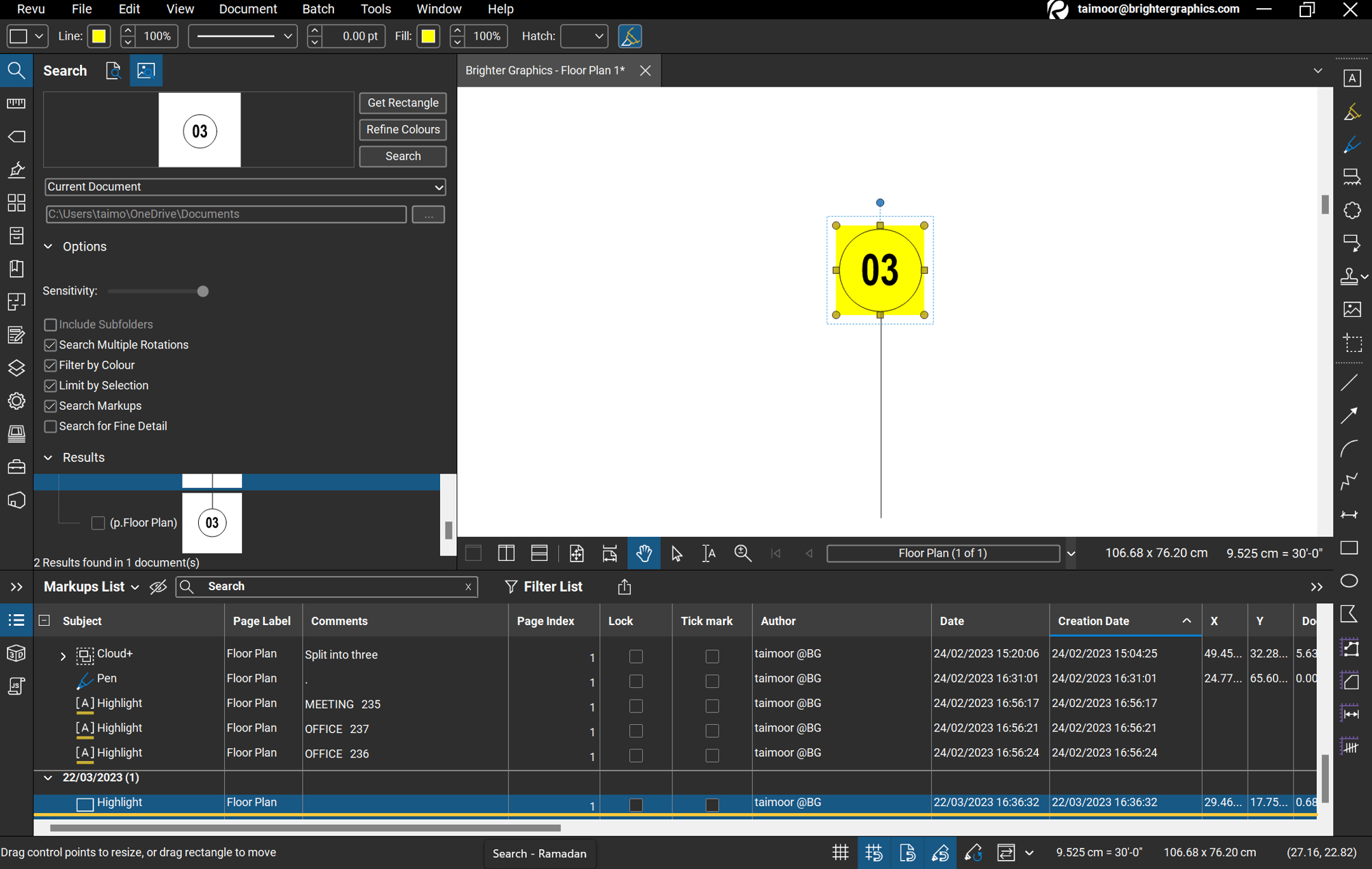Viewport: 1372px width, 869px height.
Task: Select the Ellipse markup tool
Action: click(x=1349, y=581)
